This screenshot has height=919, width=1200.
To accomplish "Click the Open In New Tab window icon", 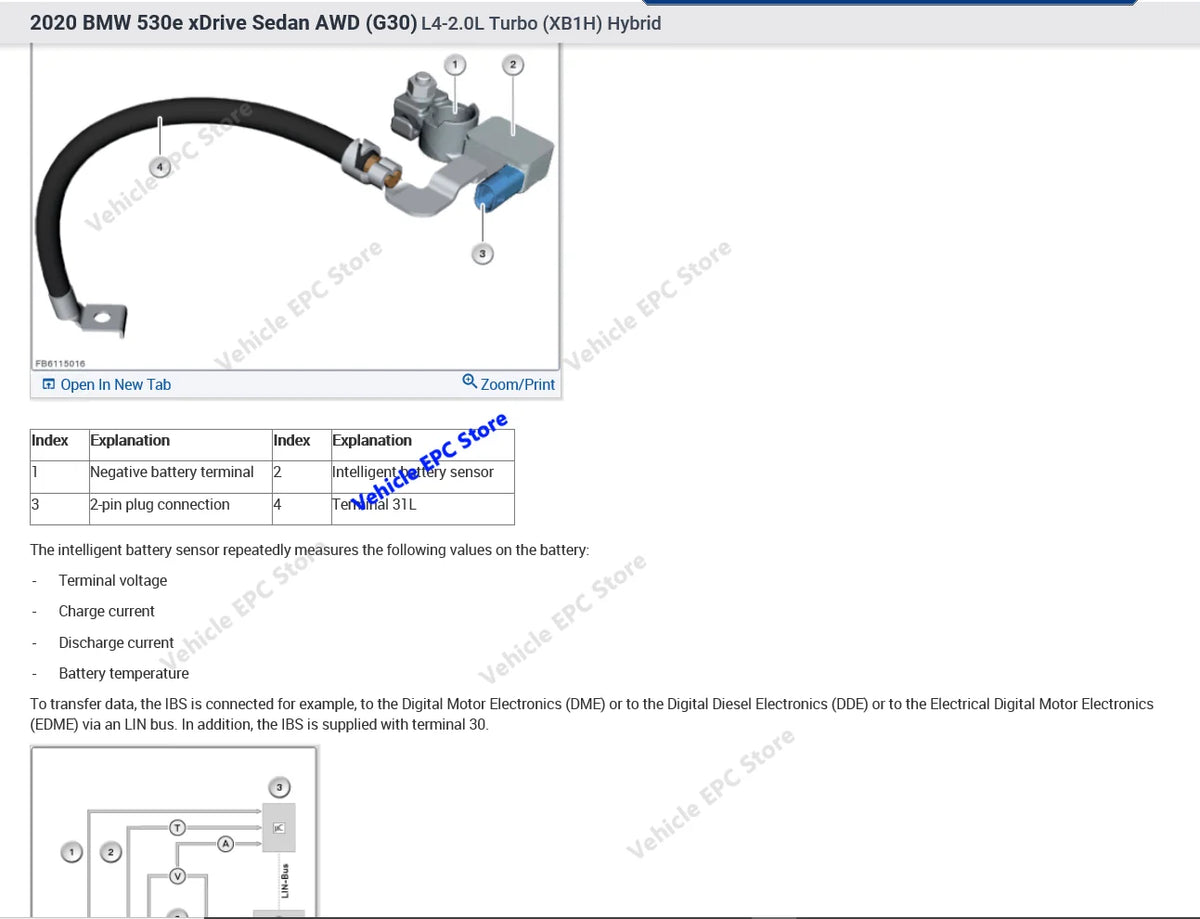I will tap(49, 385).
